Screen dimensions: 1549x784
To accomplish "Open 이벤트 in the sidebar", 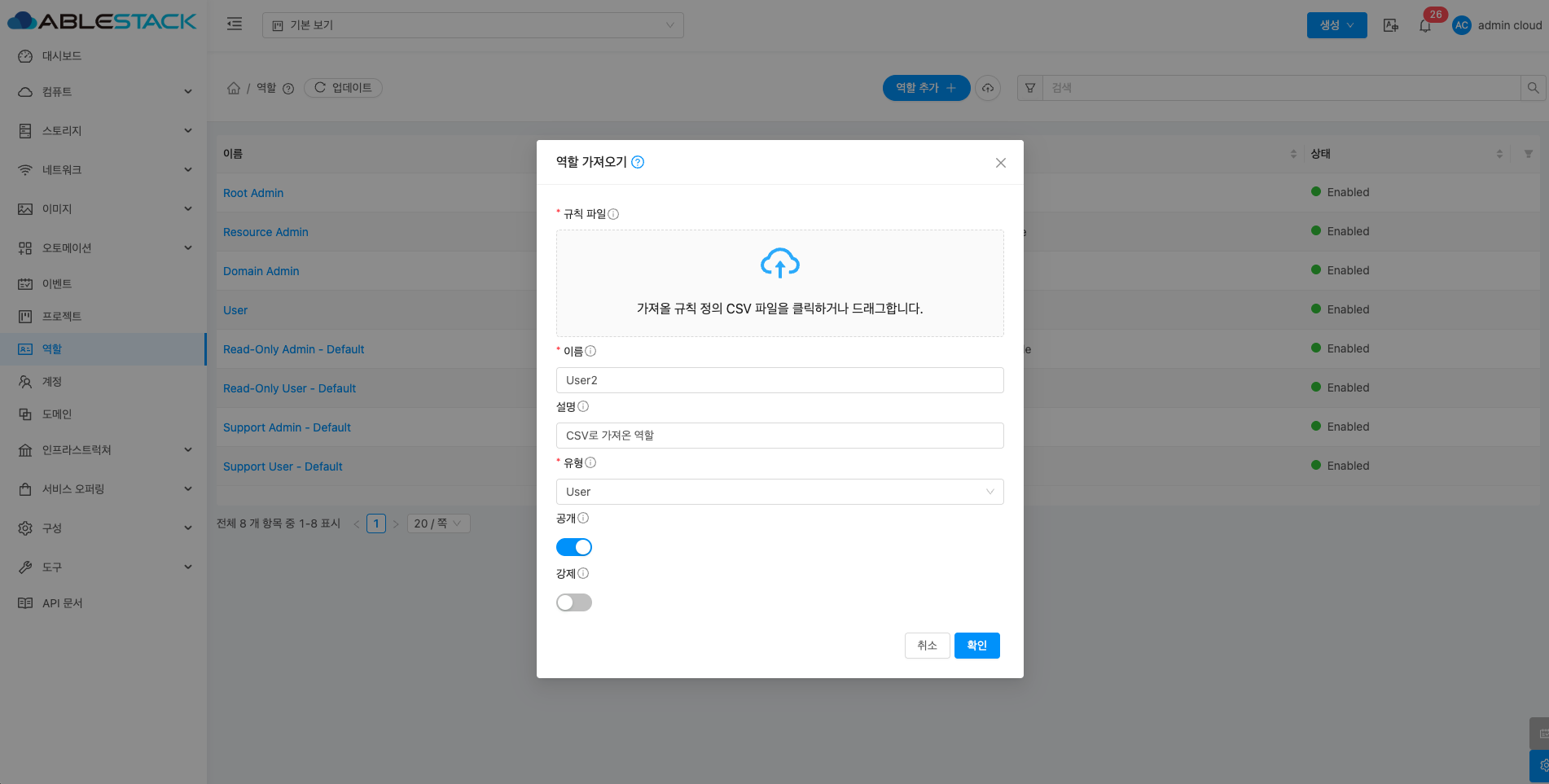I will pos(103,284).
